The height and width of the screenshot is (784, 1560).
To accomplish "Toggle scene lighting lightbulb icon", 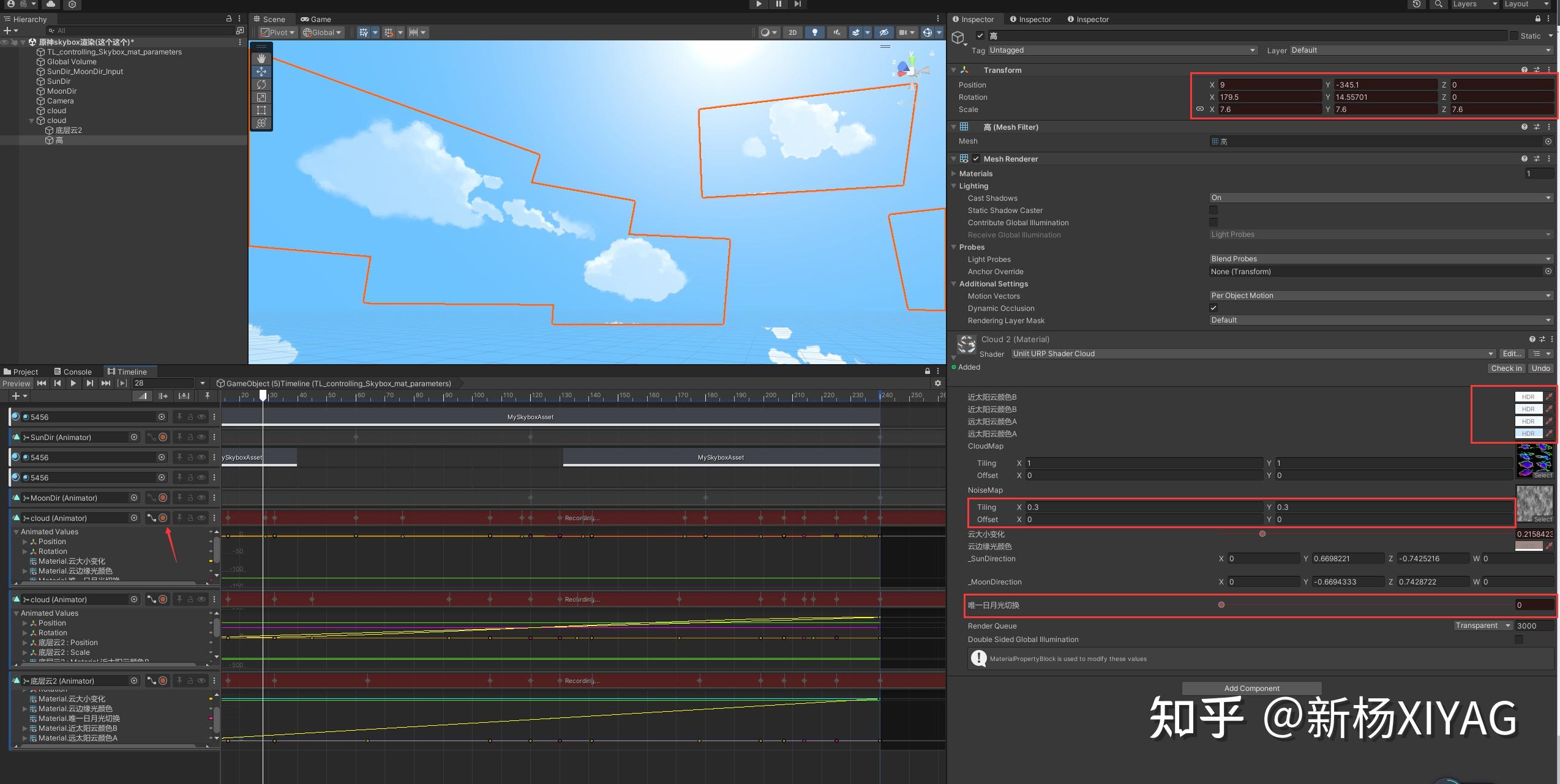I will click(x=814, y=32).
